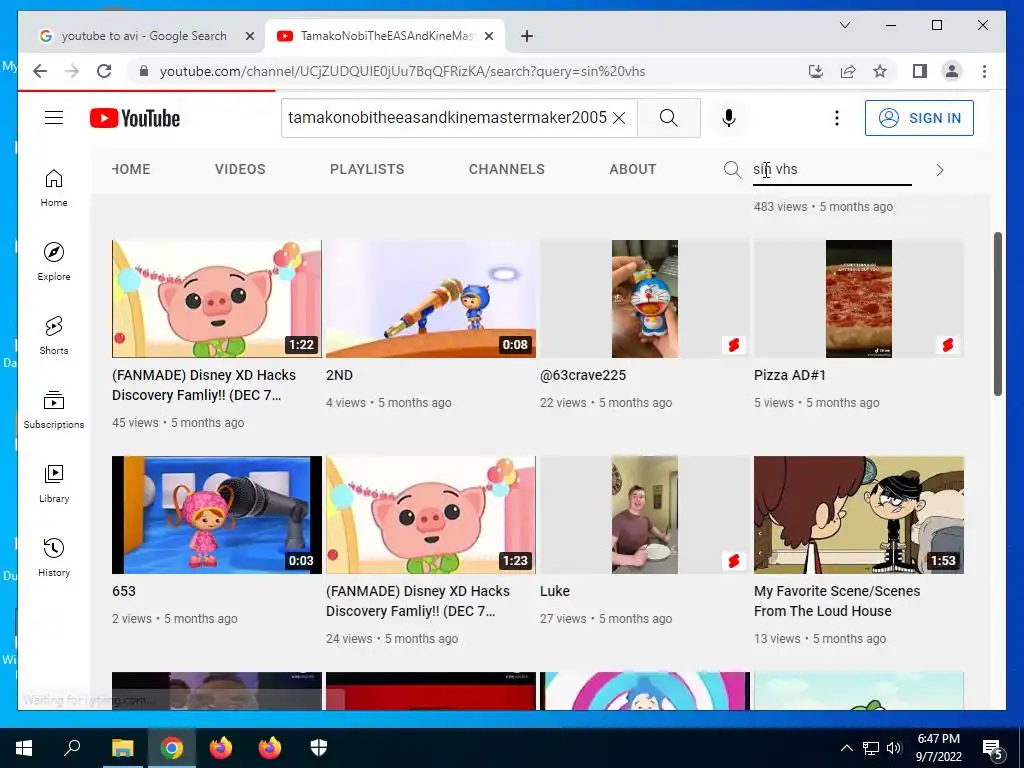Reload the page
Viewport: 1024px width, 768px height.
[104, 71]
